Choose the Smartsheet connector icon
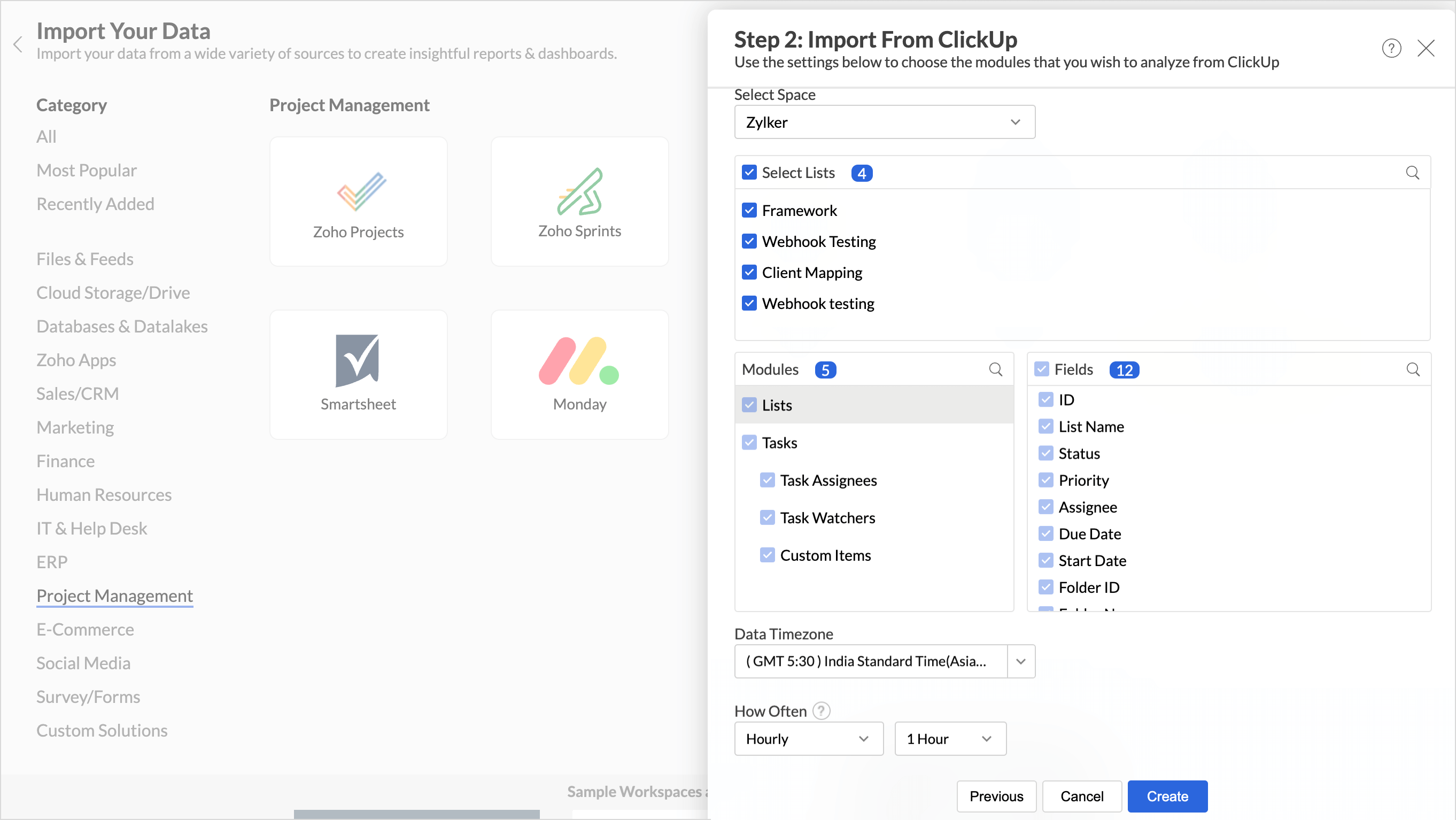1456x820 pixels. point(357,360)
